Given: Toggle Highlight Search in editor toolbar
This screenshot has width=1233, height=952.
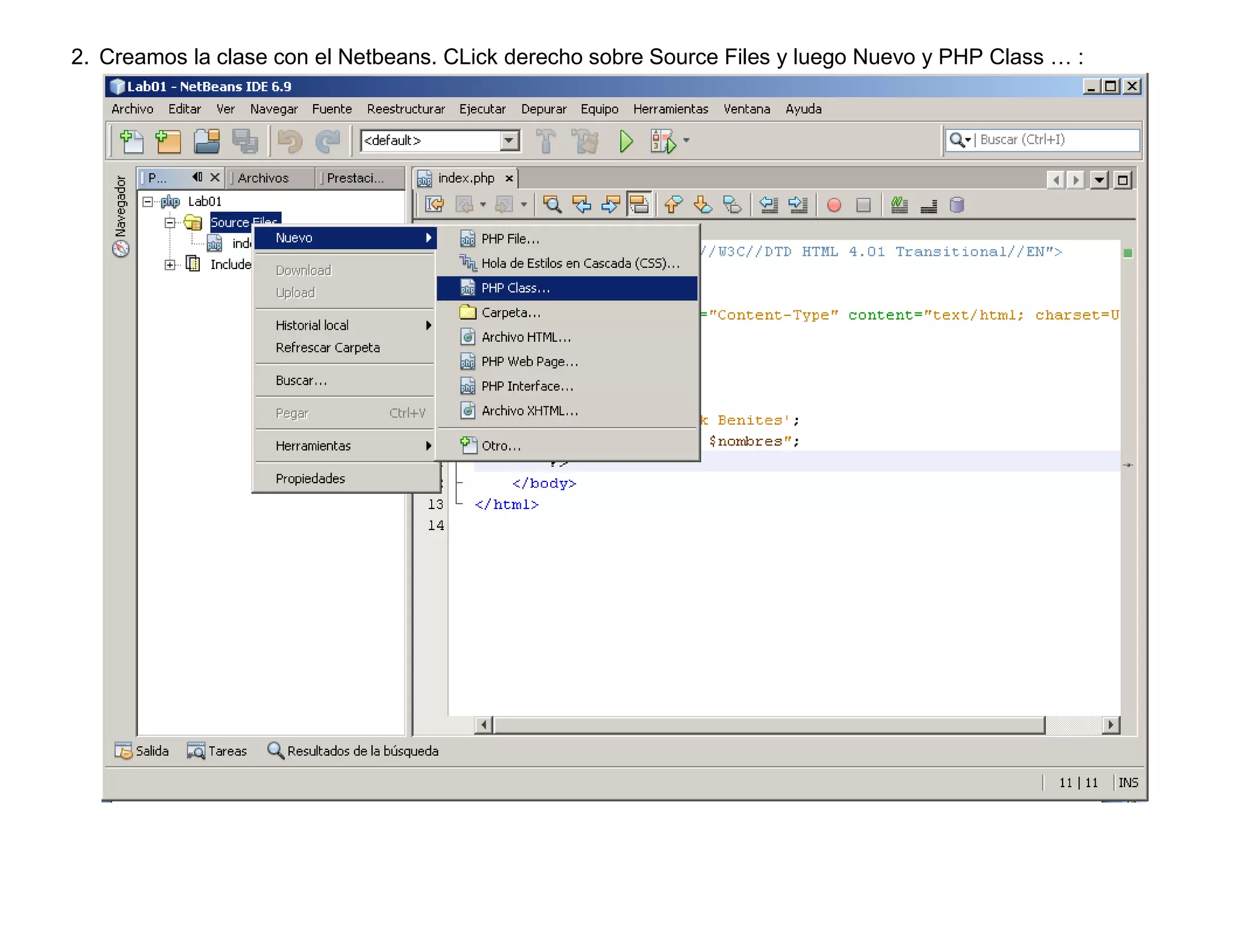Looking at the screenshot, I should (639, 205).
